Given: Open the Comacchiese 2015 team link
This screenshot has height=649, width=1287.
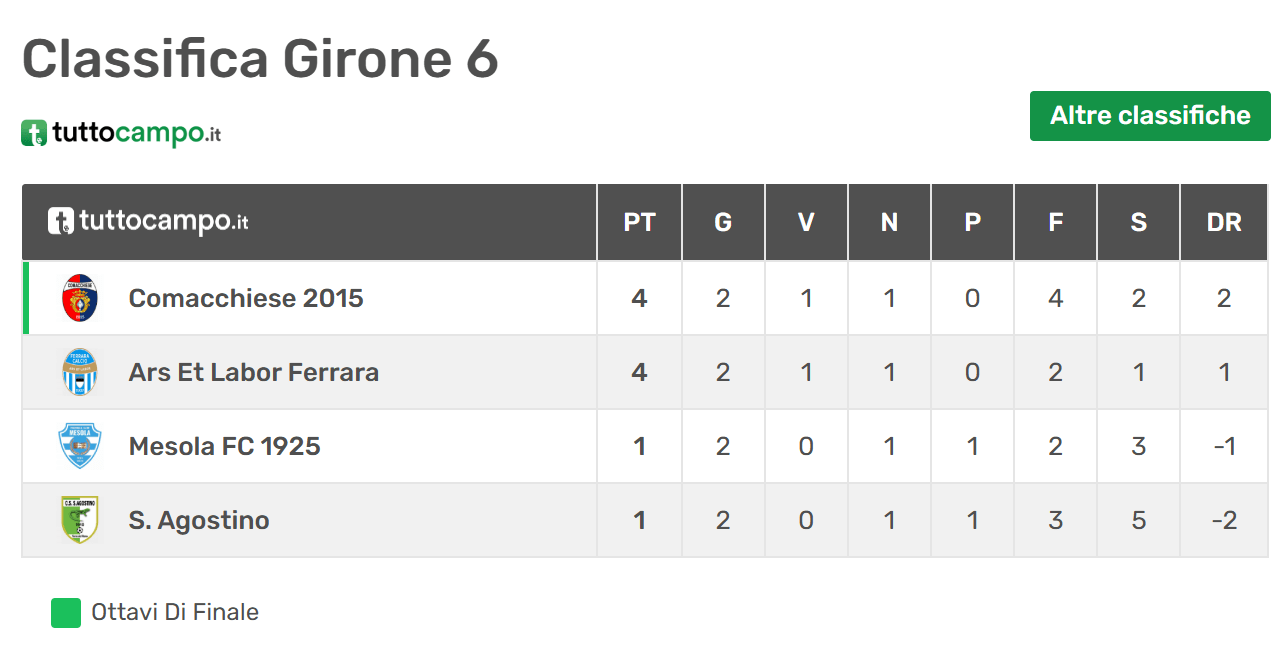Looking at the screenshot, I should (246, 298).
